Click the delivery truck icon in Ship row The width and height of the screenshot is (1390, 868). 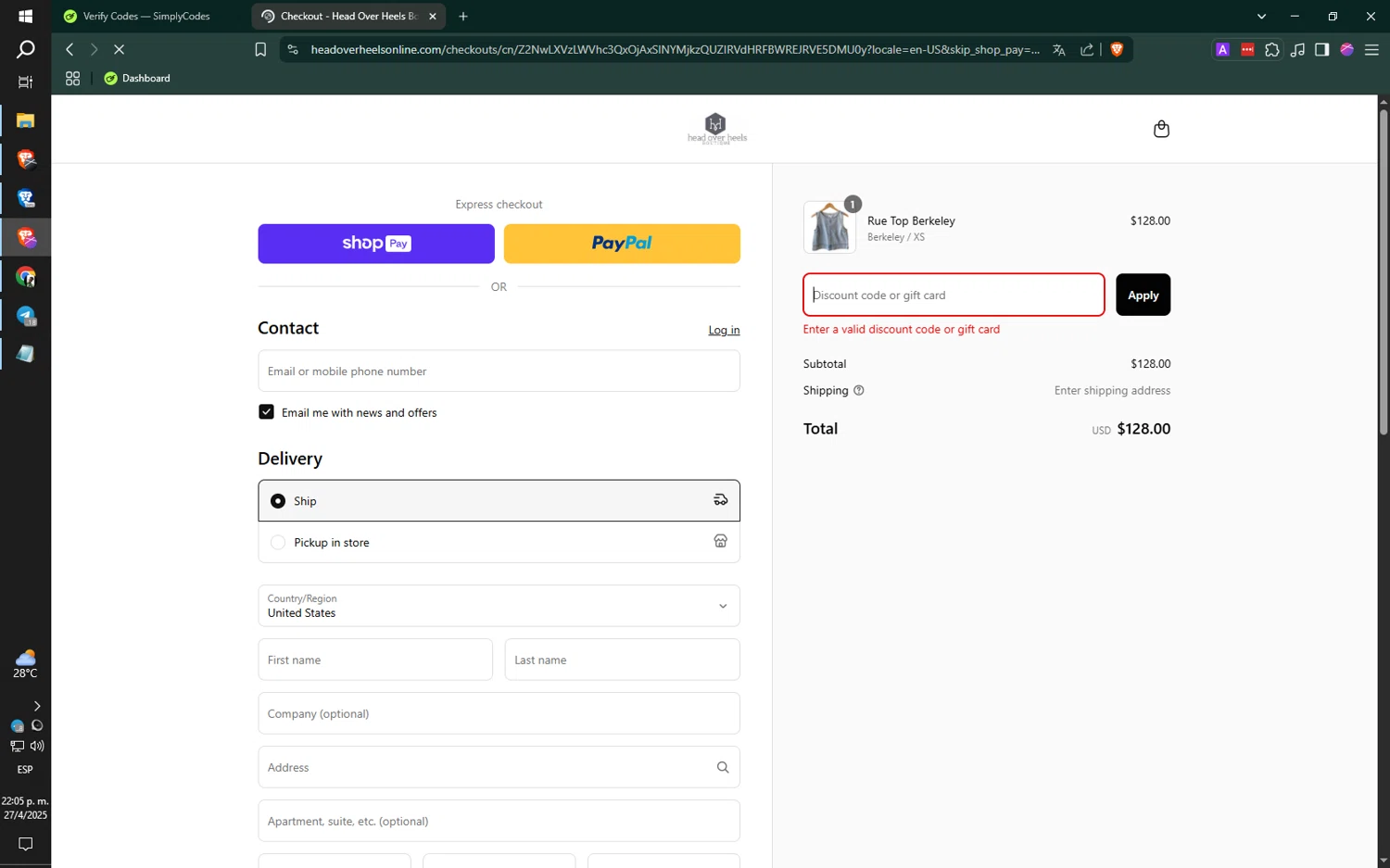point(720,500)
